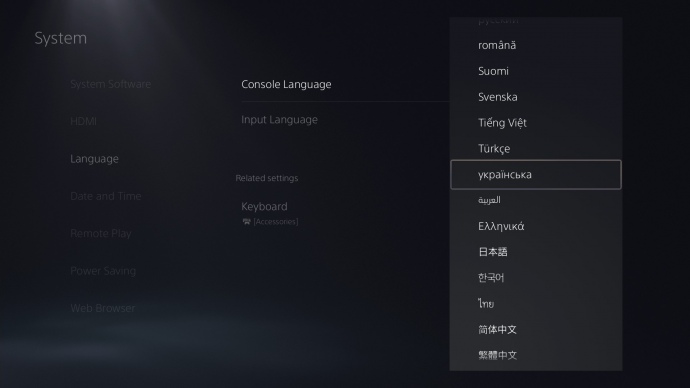Choose Türkçe from language list
This screenshot has height=388, width=690.
click(x=536, y=149)
